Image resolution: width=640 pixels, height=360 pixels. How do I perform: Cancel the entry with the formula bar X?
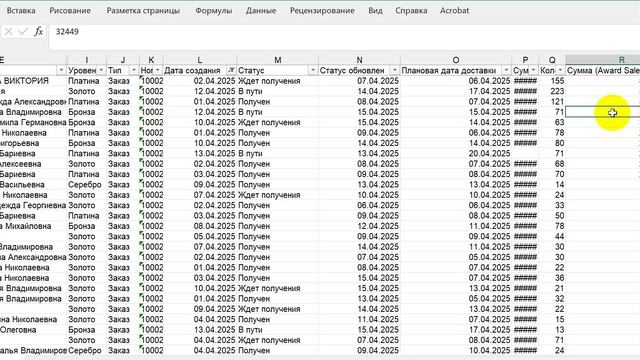9,31
